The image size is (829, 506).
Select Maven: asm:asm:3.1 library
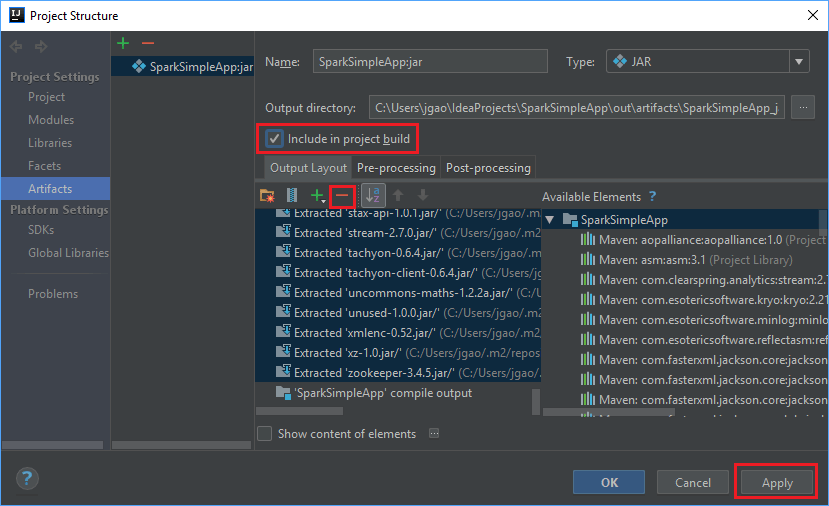(685, 260)
